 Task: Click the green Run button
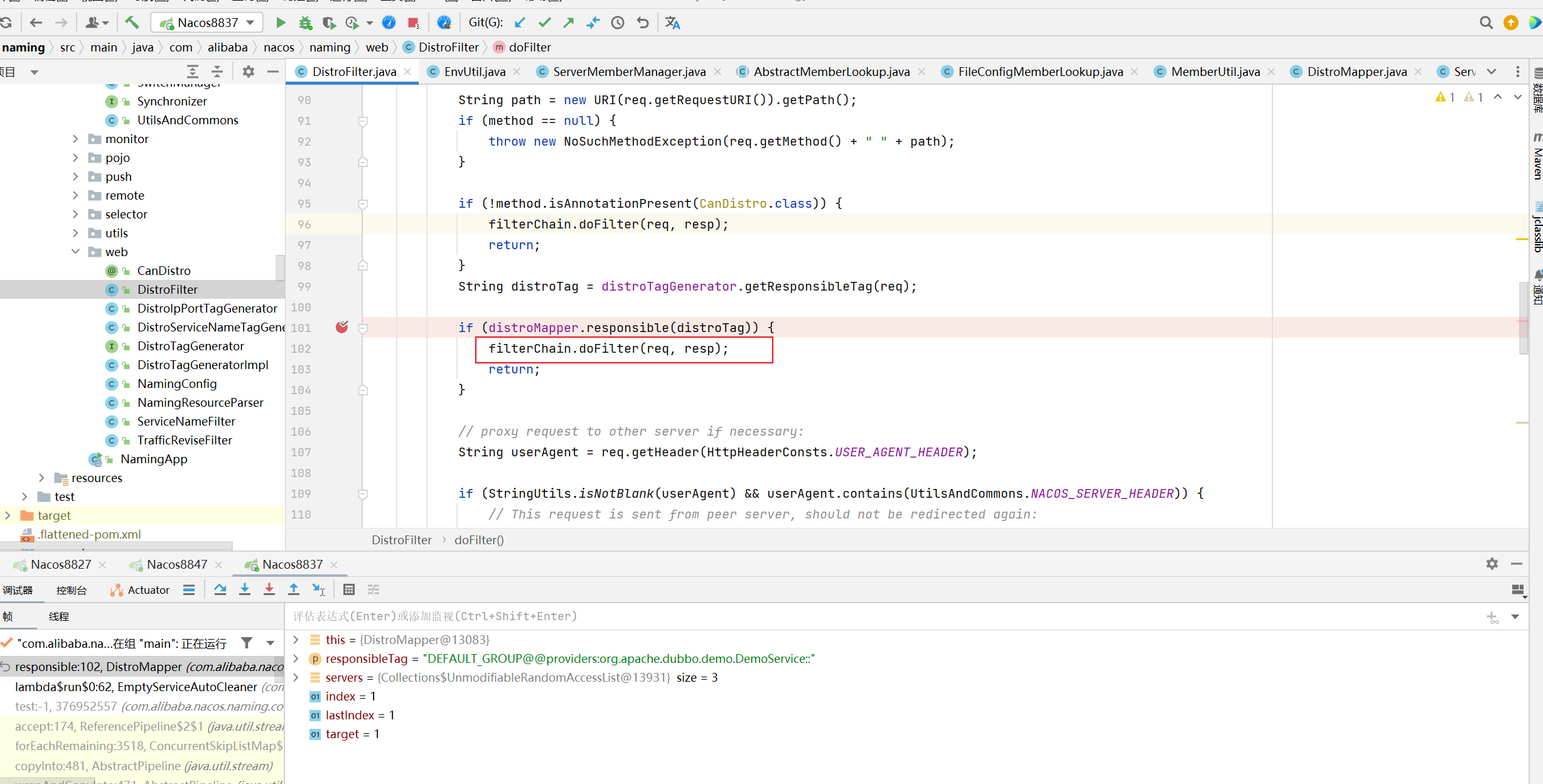click(x=281, y=23)
